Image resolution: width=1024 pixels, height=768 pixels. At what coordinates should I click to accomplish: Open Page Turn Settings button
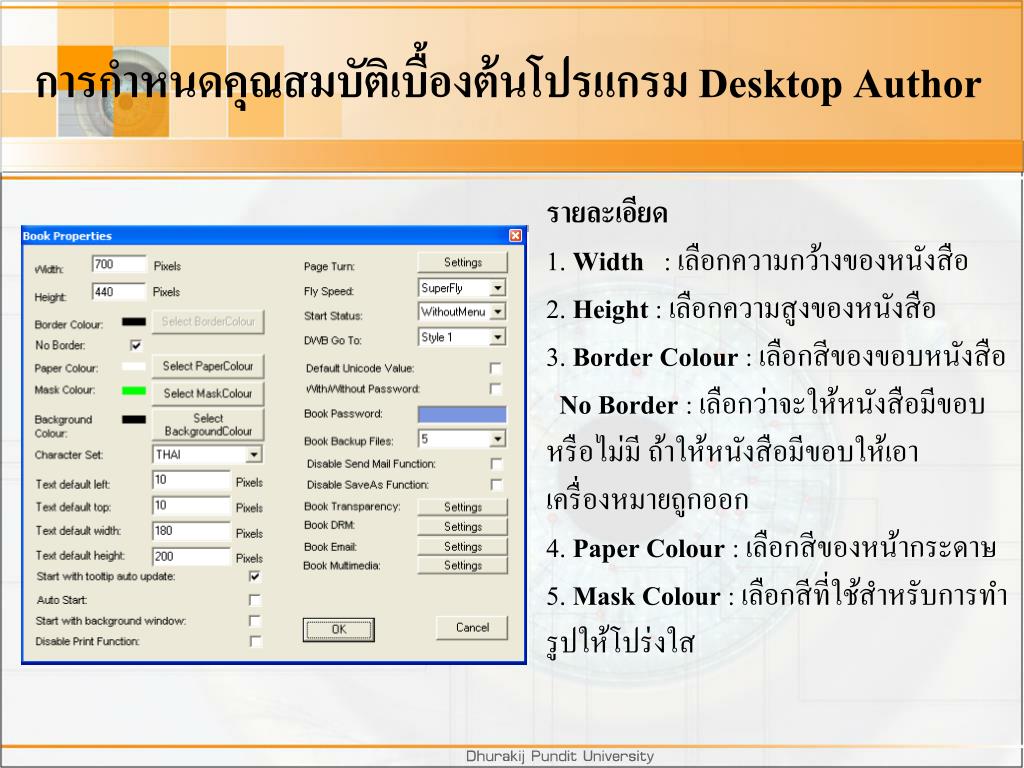tap(462, 263)
